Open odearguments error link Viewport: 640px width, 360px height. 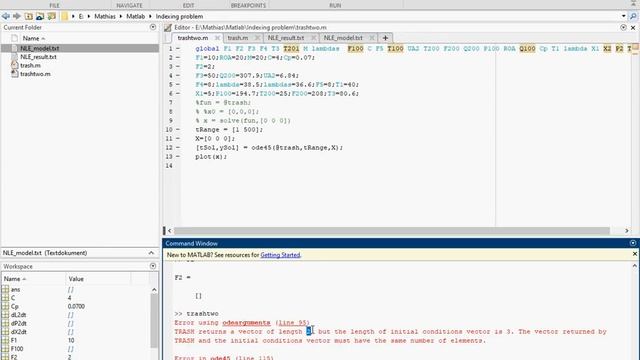[x=246, y=322]
